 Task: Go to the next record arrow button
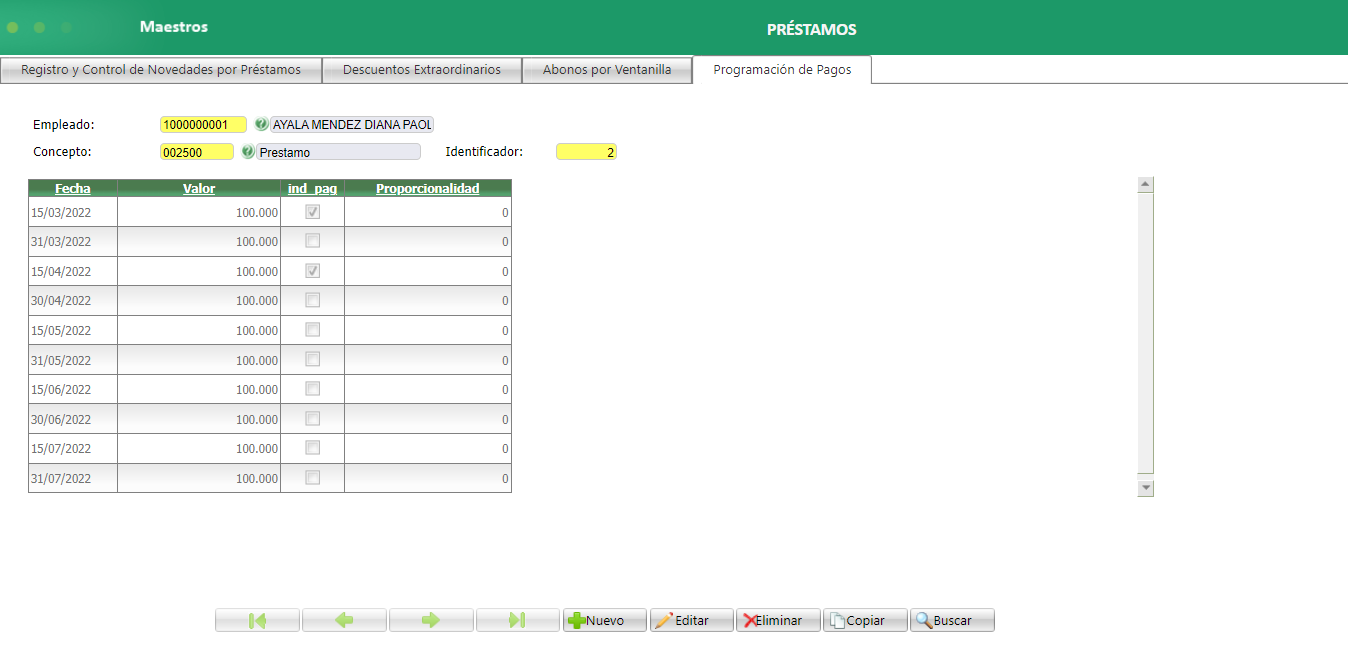tap(431, 620)
